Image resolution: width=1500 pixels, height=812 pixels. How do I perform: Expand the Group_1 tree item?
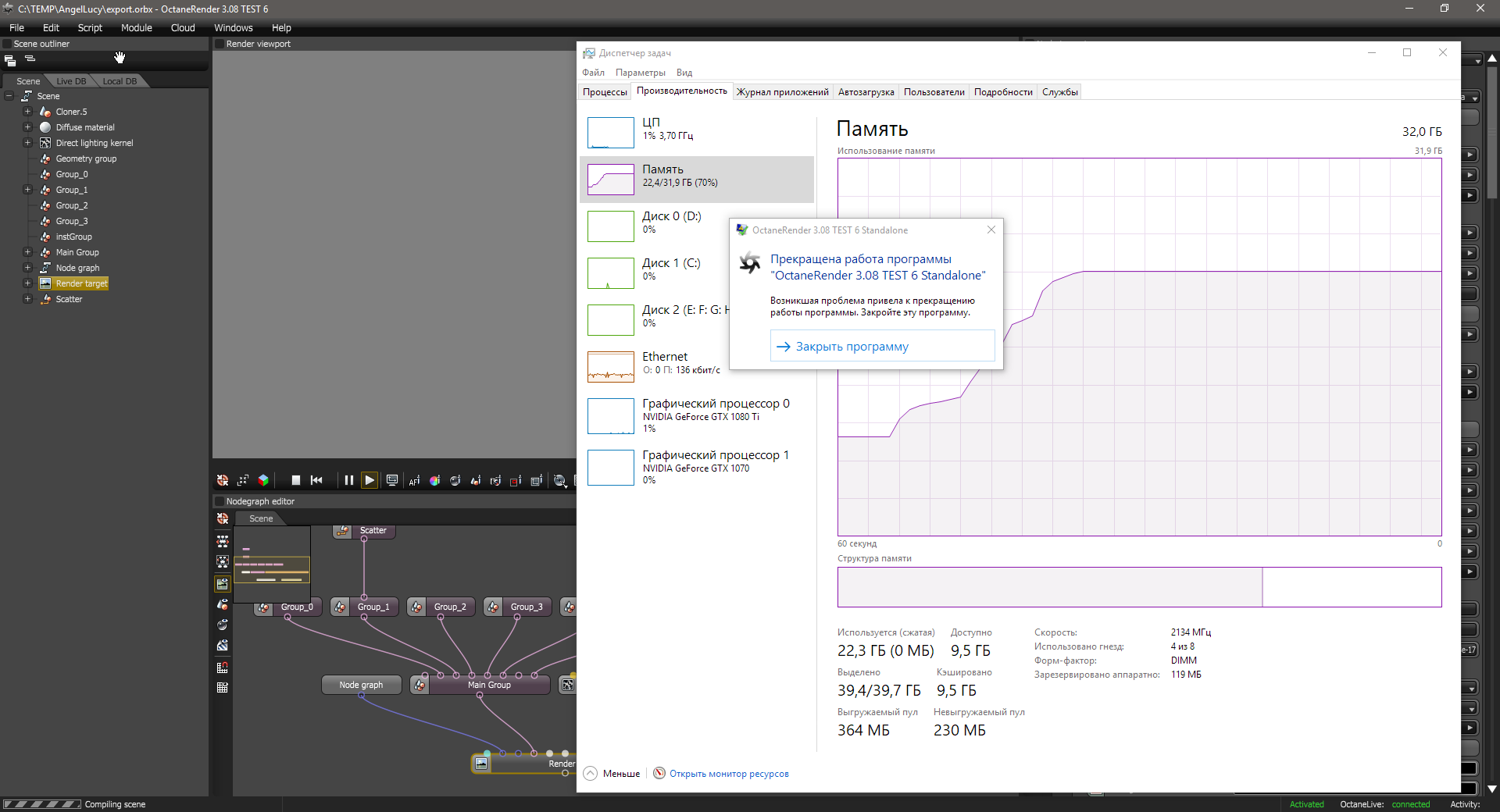27,190
